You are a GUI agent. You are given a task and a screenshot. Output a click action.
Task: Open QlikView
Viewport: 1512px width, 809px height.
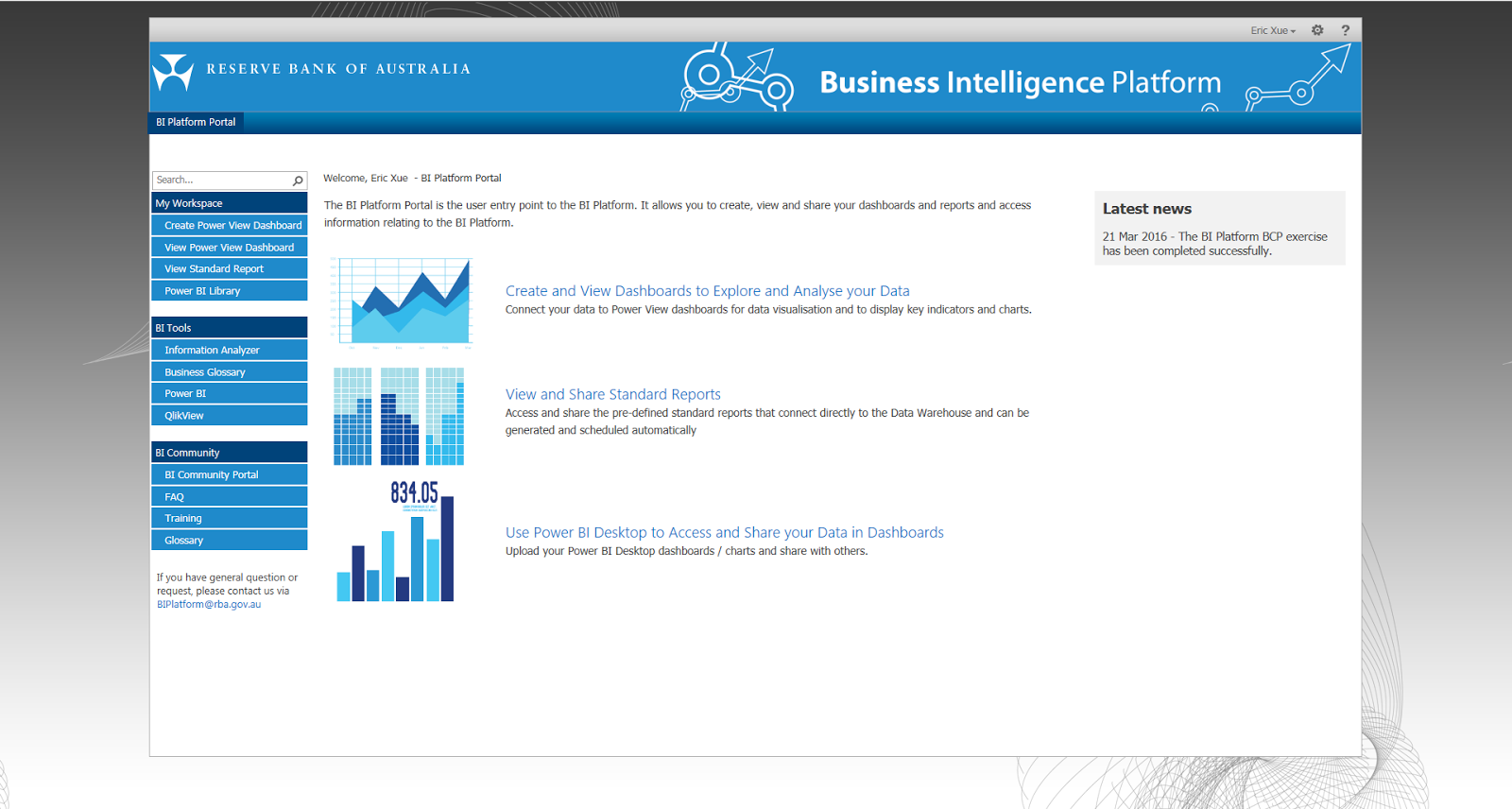click(229, 416)
